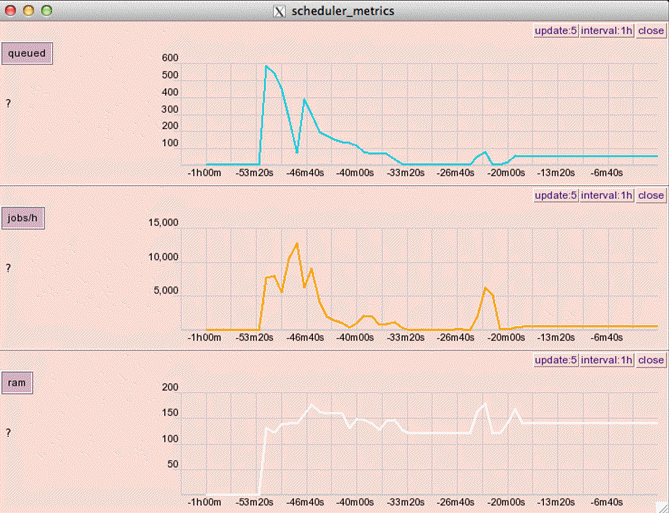
Task: Click the X icon in title bar
Action: (279, 10)
